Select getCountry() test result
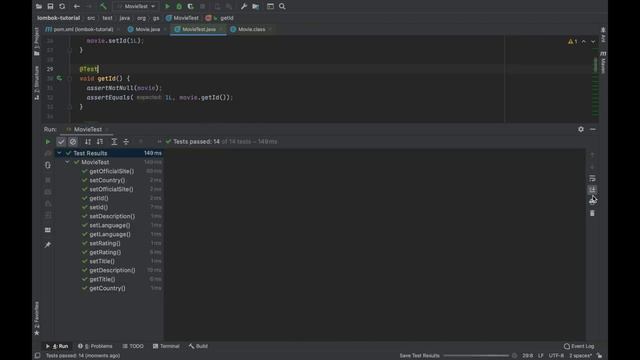Viewport: 640px width, 360px height. [107, 288]
